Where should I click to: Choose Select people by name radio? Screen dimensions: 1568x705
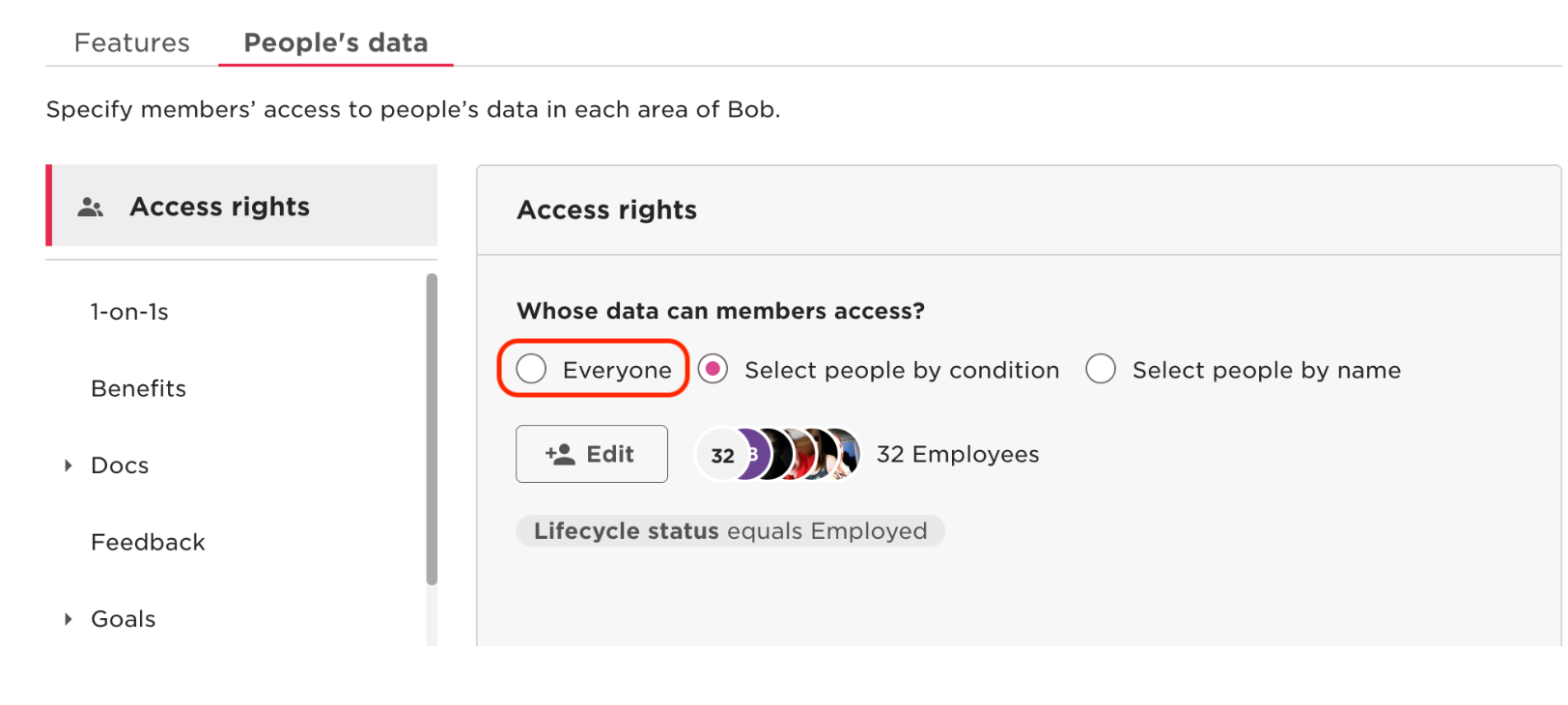[x=1101, y=369]
